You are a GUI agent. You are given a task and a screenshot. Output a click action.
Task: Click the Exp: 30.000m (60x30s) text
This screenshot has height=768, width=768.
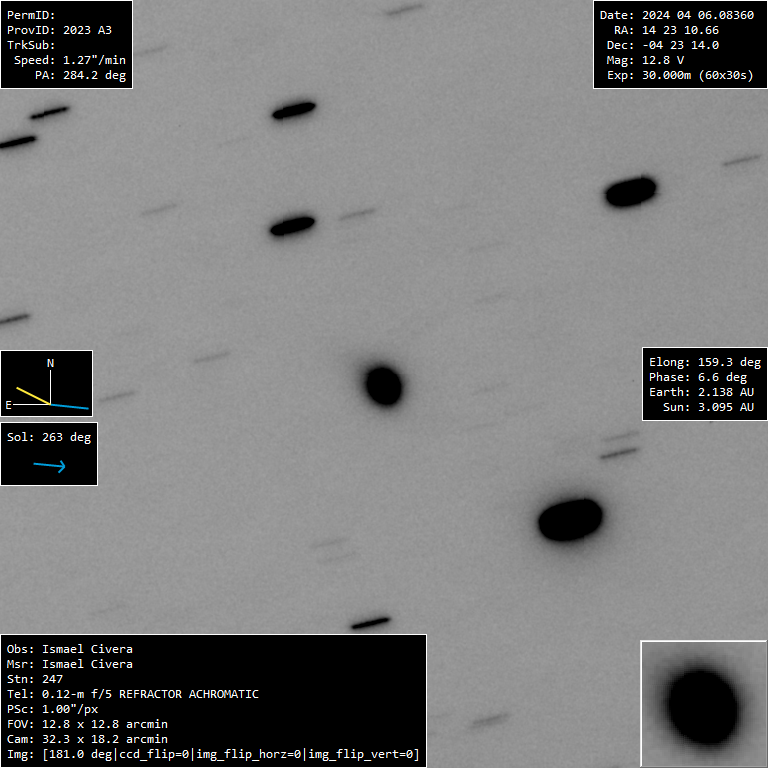(680, 75)
